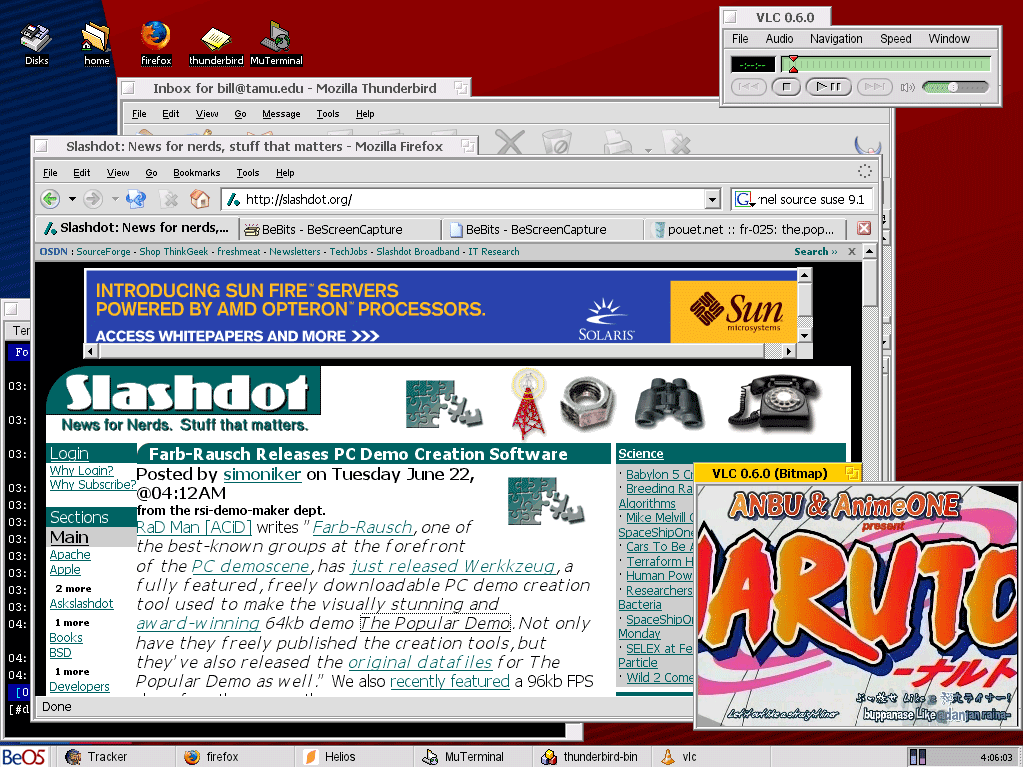
Task: Click Firefox stop loading icon
Action: click(169, 199)
